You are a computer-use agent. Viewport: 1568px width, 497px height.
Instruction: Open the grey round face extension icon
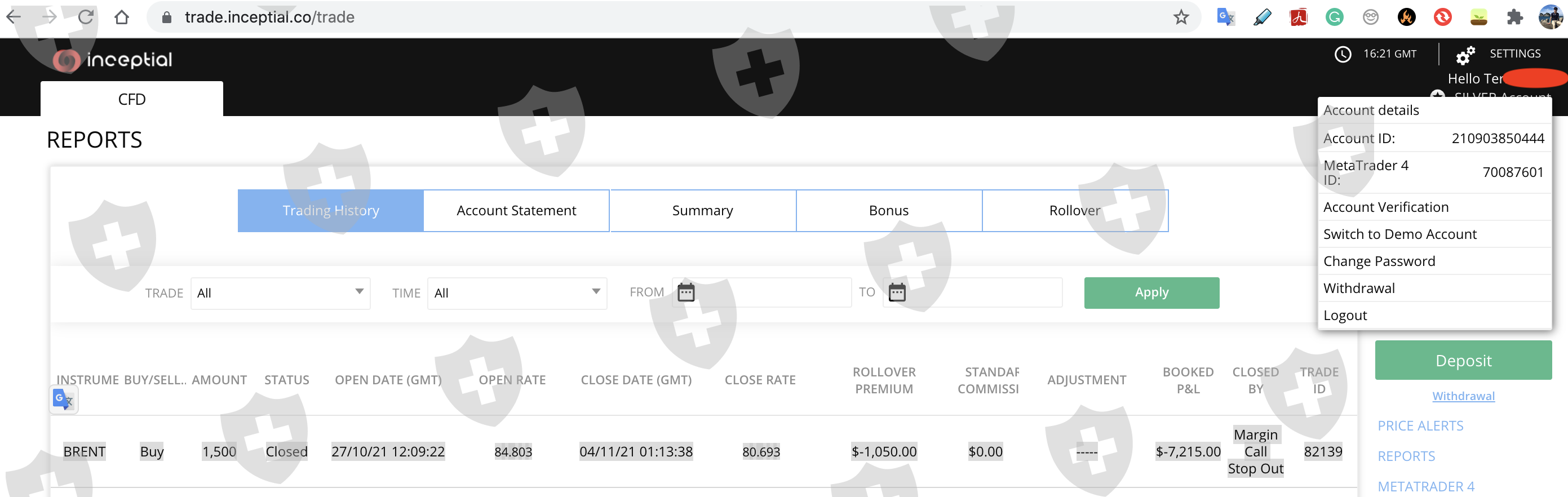(1370, 17)
